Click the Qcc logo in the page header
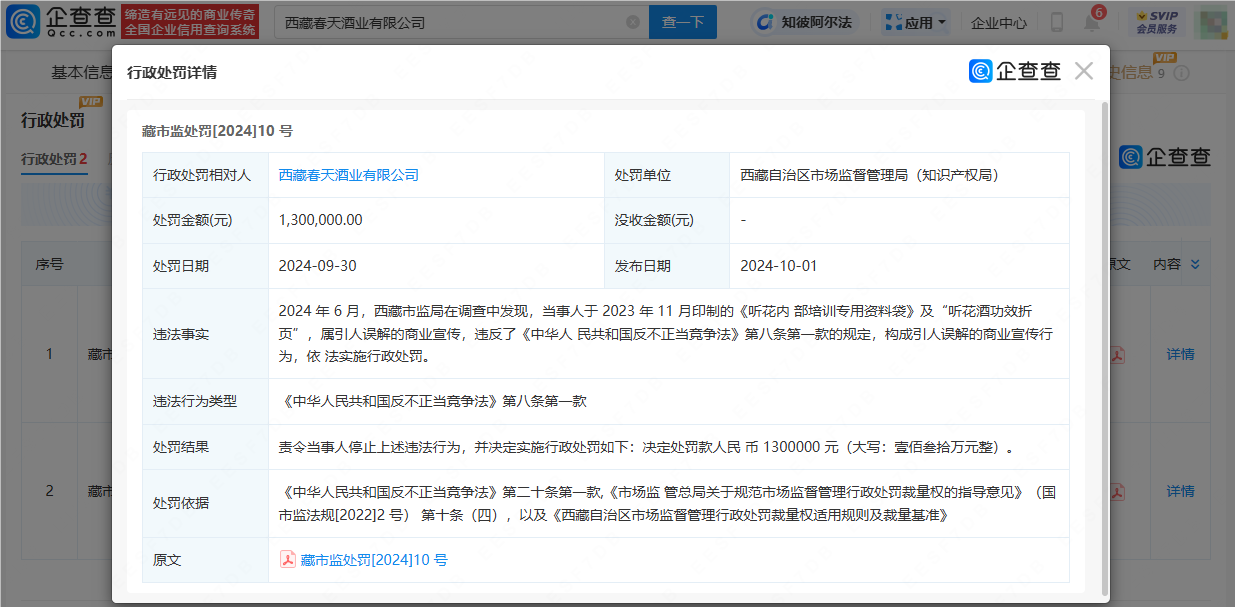This screenshot has width=1235, height=607. 60,21
